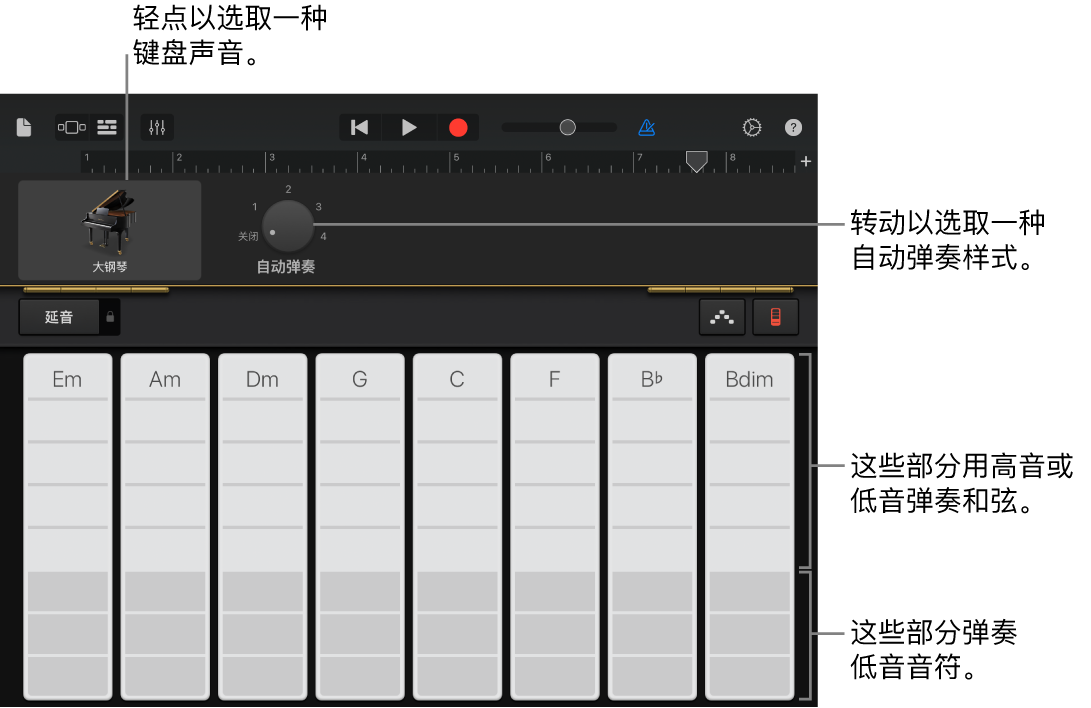Viewport: 1091px width, 708px height.
Task: Open Tracks view button
Action: (x=106, y=127)
